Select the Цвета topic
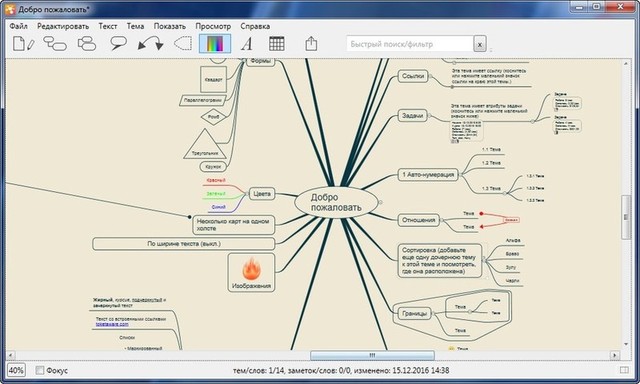Viewport: 640px width, 384px height. coord(262,193)
